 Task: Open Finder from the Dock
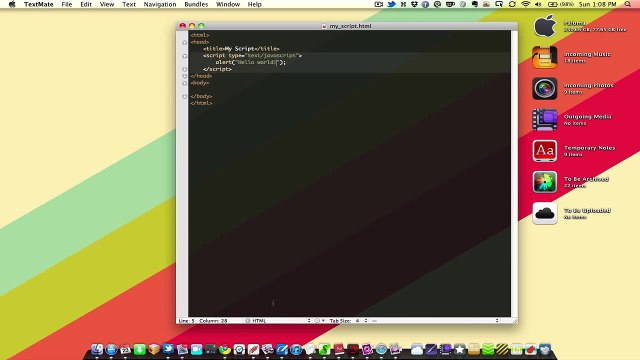pos(97,350)
